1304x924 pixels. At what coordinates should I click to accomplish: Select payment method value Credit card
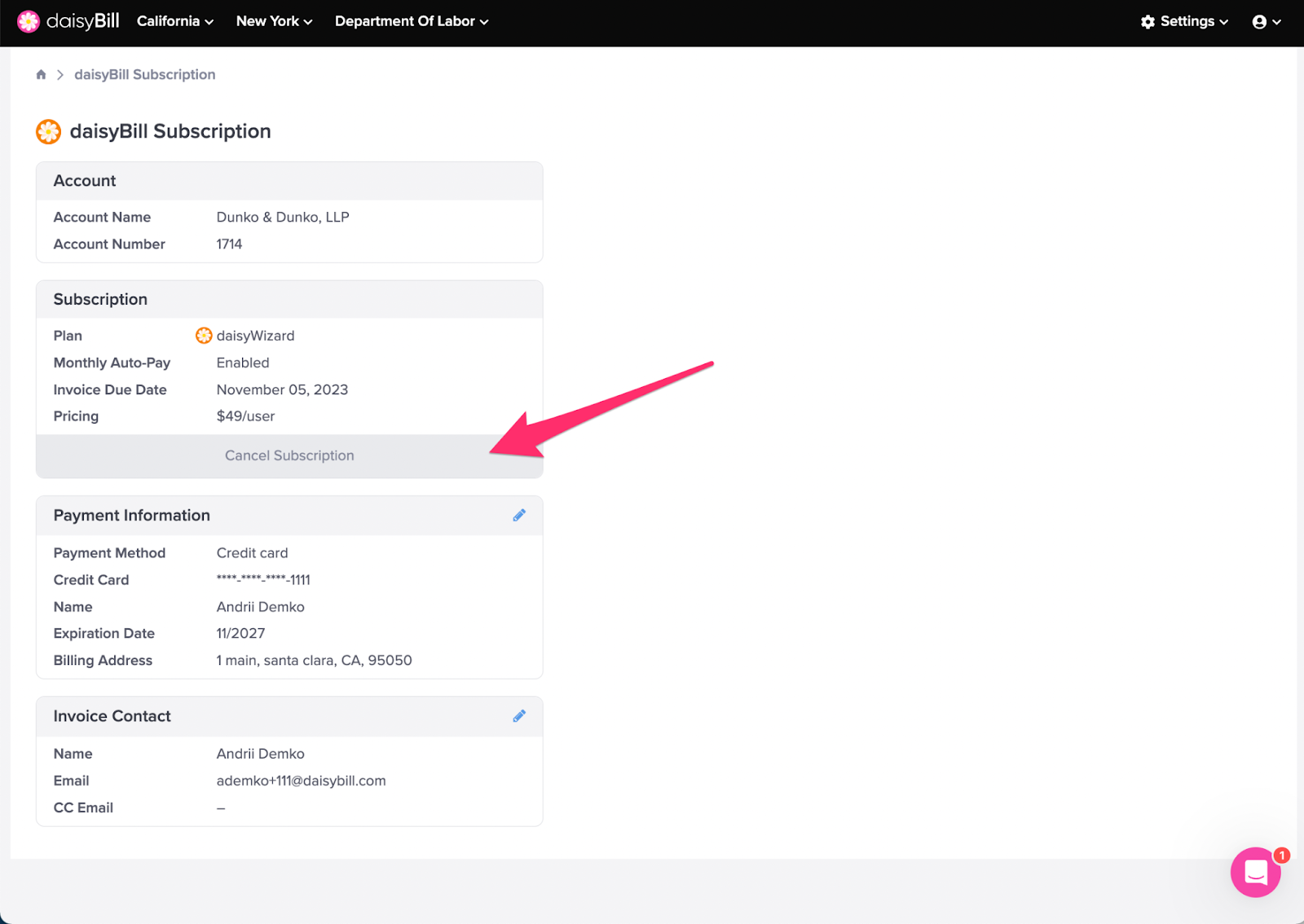[x=252, y=552]
